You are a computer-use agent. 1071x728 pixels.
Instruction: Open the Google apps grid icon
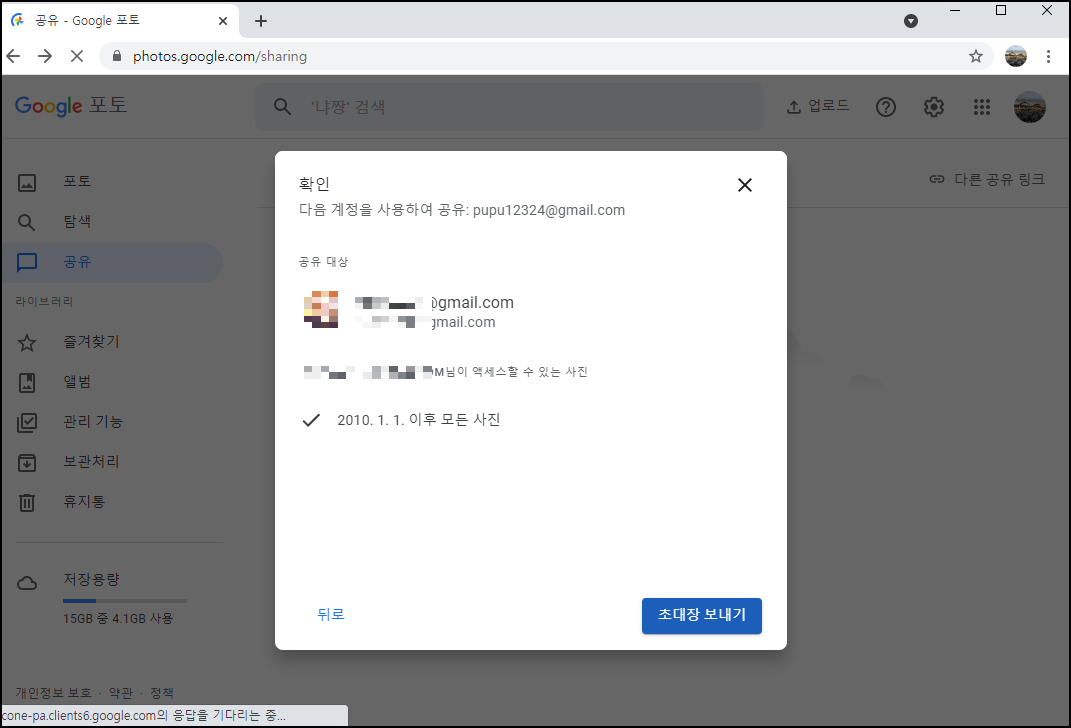click(x=982, y=107)
